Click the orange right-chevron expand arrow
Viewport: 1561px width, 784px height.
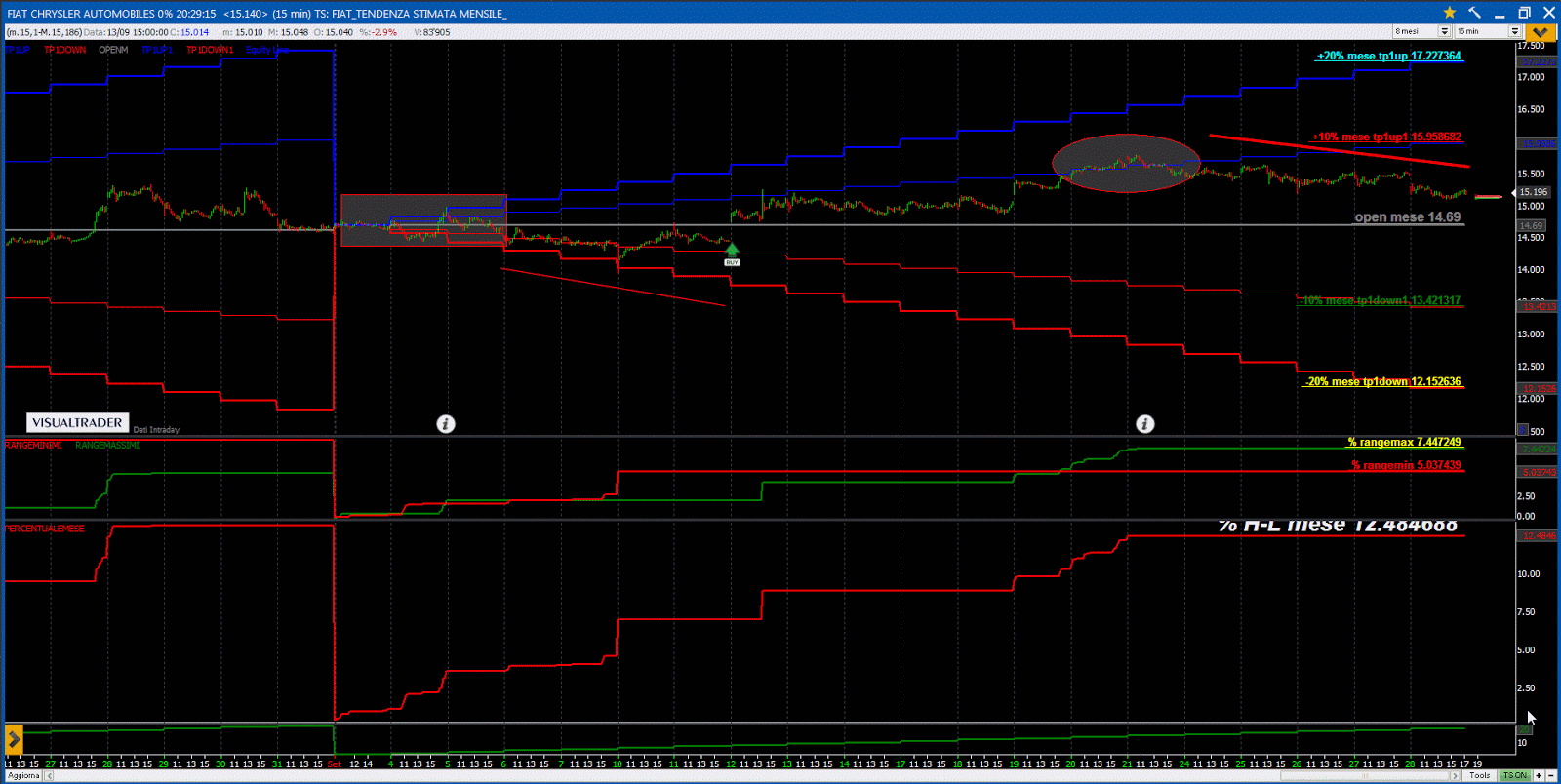(14, 740)
